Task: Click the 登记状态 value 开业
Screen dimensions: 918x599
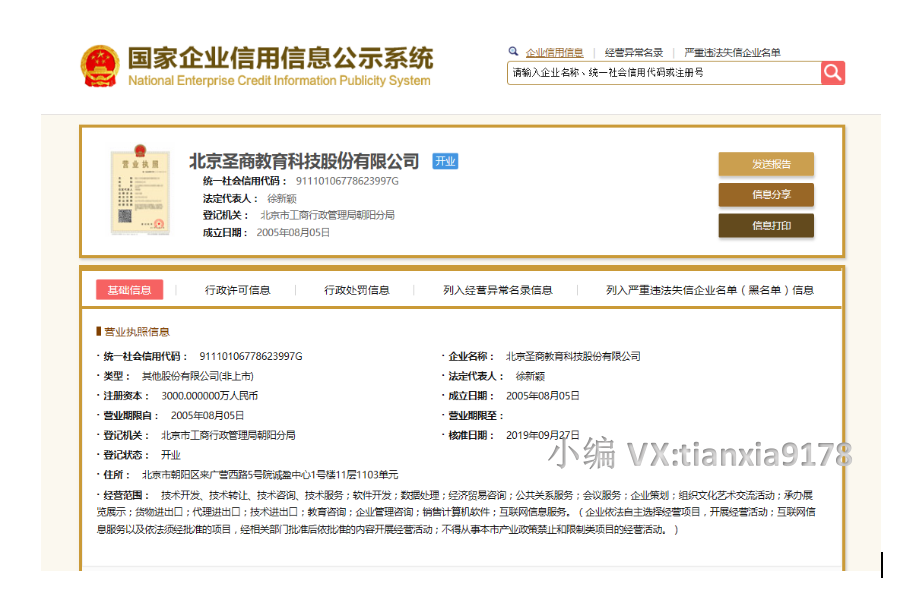Action: 171,455
